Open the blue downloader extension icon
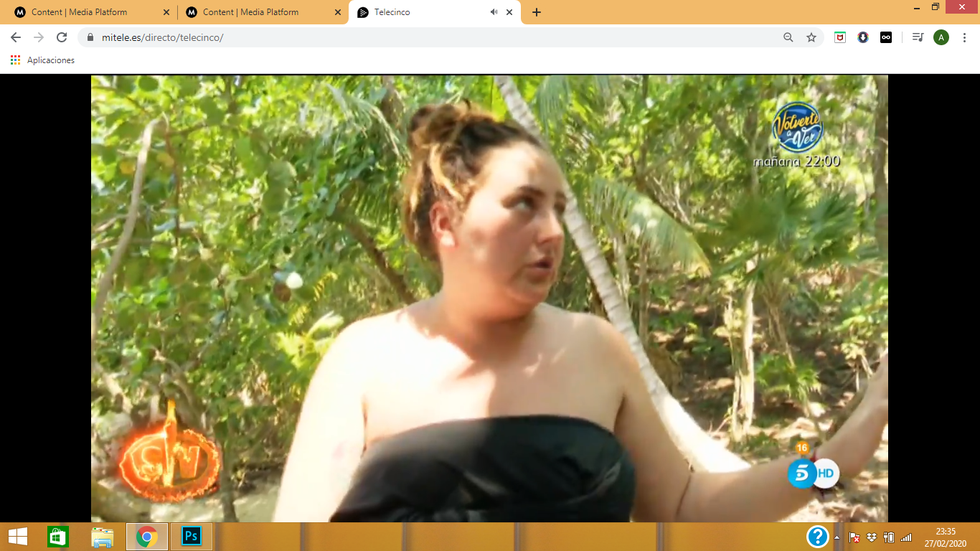The image size is (980, 551). 863,37
